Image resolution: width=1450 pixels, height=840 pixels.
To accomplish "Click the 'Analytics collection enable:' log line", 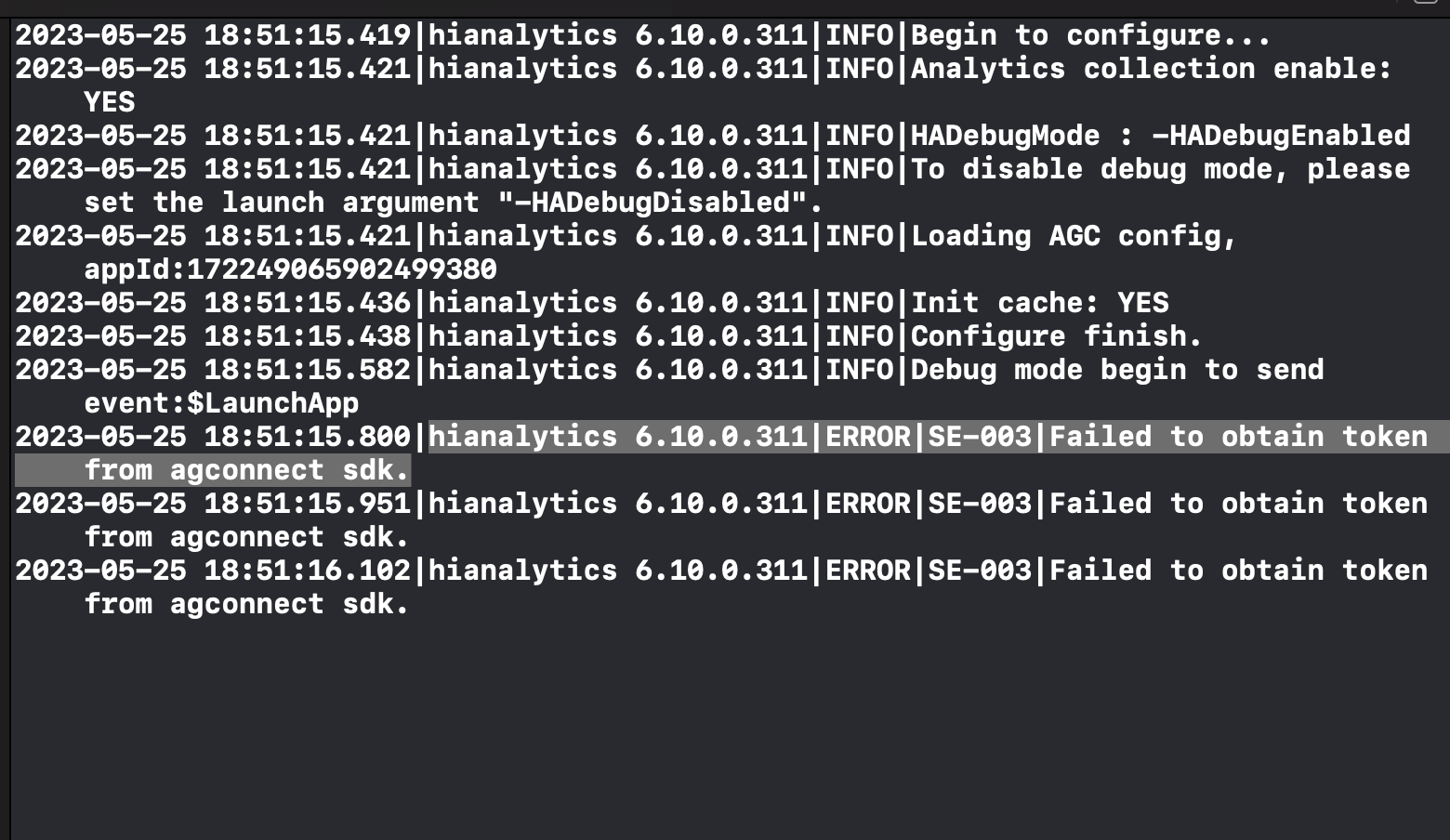I will coord(704,69).
